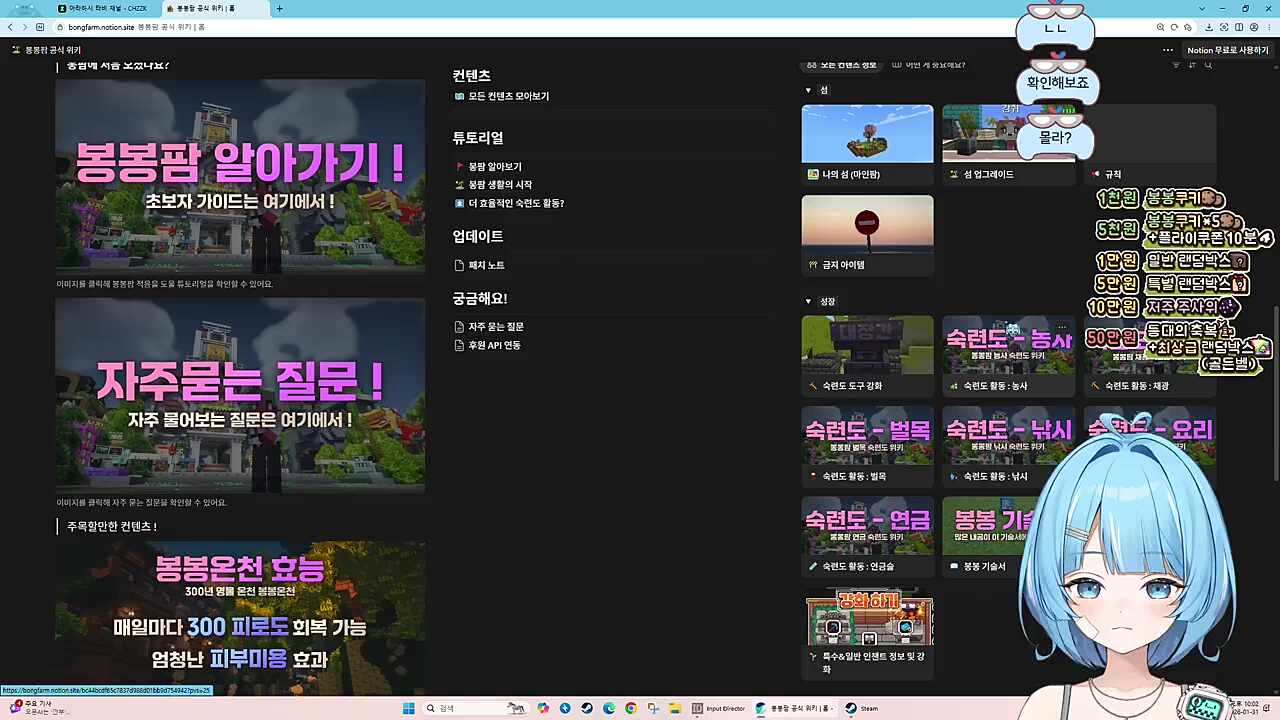This screenshot has width=1280, height=720.
Task: Click the document icon next to 패치 노트
Action: click(x=460, y=265)
